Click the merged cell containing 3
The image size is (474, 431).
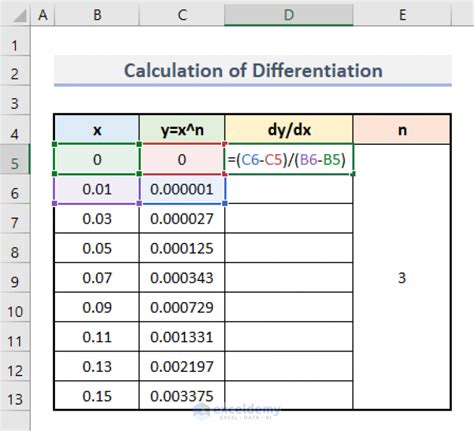[x=402, y=277]
